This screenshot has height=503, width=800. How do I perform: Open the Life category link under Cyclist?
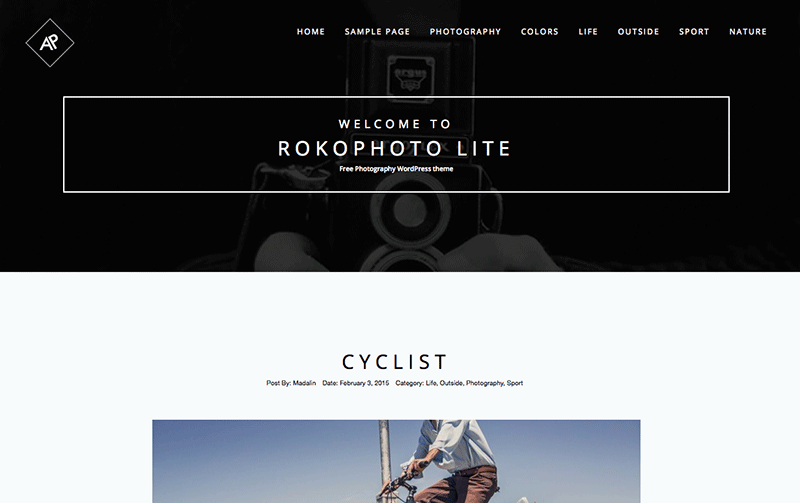[431, 383]
